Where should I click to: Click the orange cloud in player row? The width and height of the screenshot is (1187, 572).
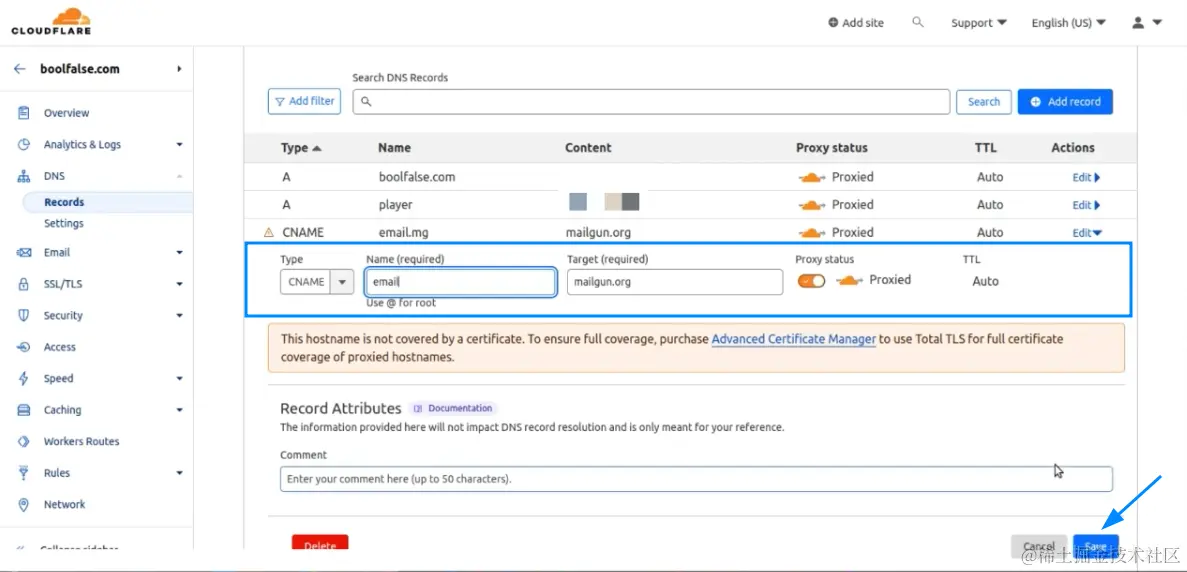pos(812,205)
